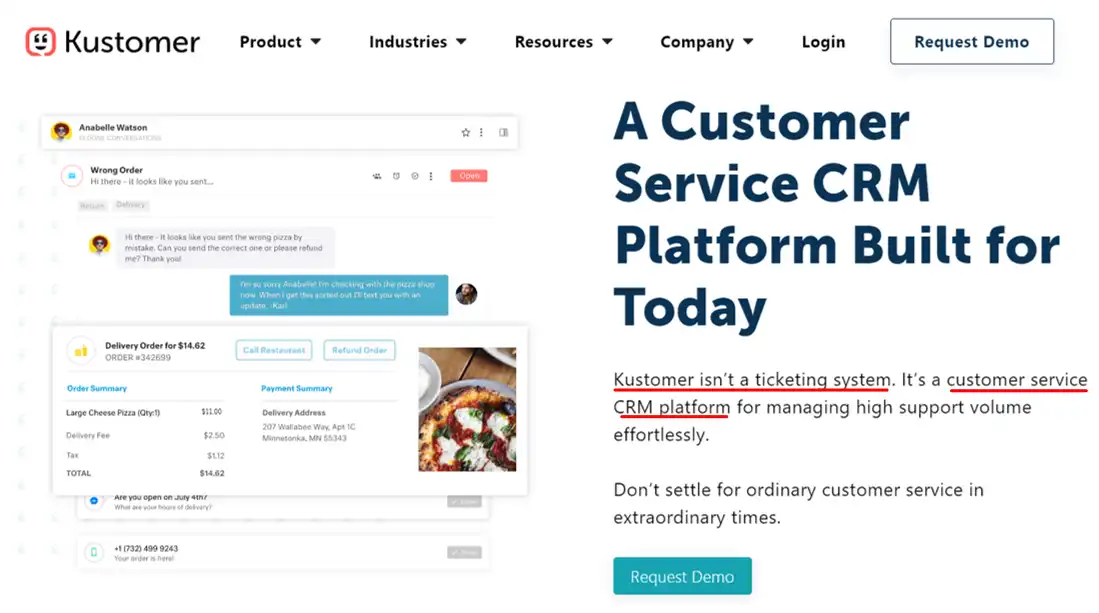Click 'Are you open on July 4th?' conversation
Viewport: 1099px width, 613px height.
(x=161, y=497)
